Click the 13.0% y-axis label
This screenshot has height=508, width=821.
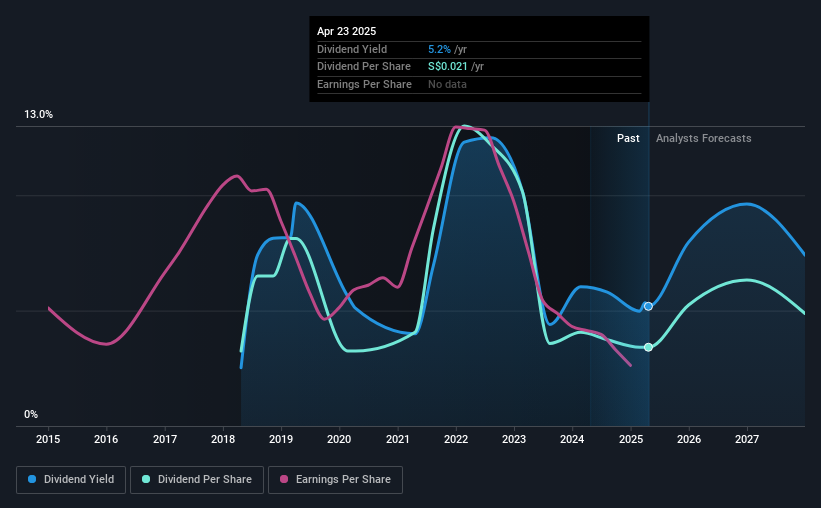[x=38, y=115]
